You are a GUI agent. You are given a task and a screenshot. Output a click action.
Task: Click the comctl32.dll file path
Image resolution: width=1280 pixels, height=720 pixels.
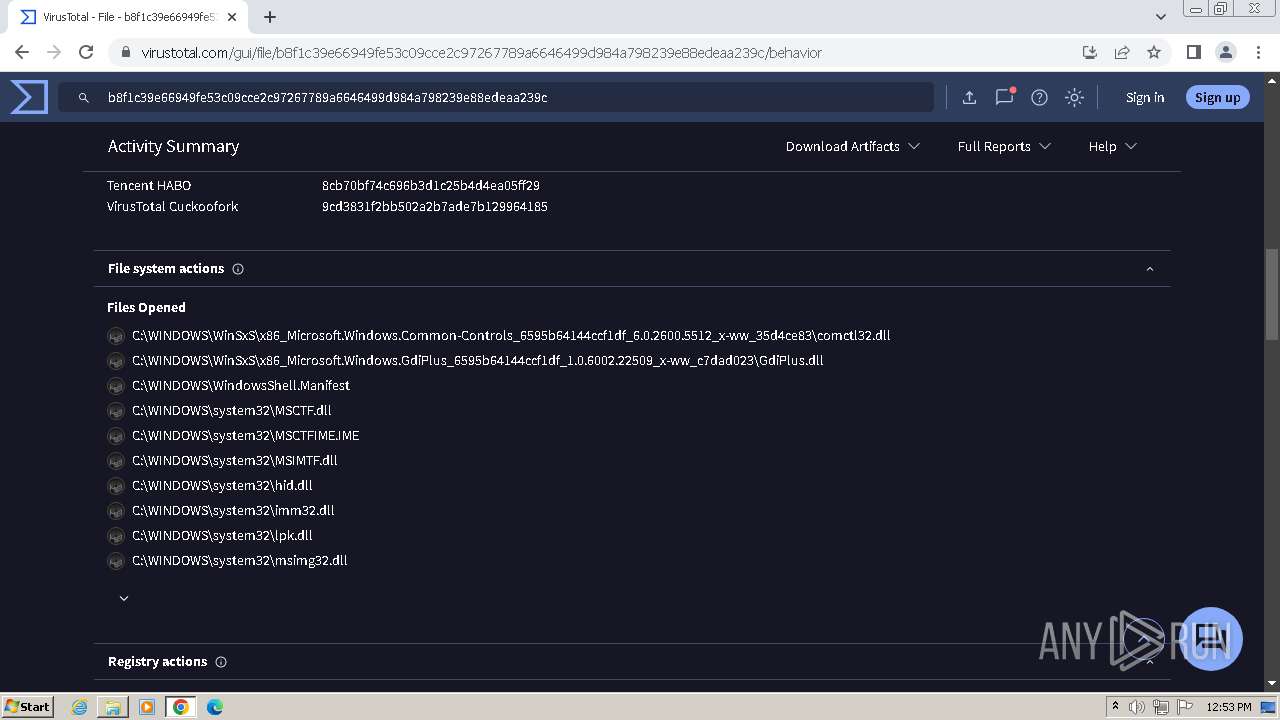(x=511, y=336)
